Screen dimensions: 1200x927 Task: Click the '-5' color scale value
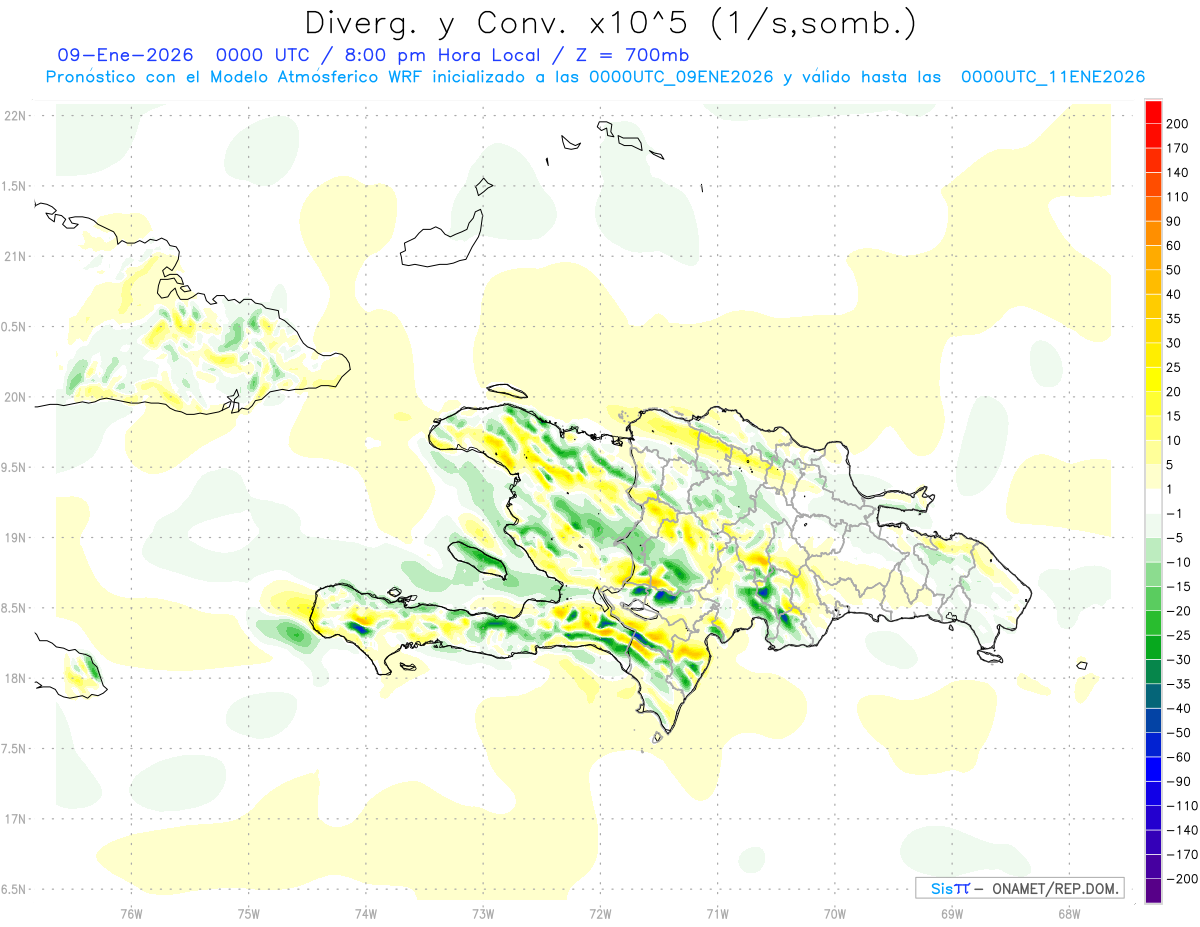(1174, 538)
